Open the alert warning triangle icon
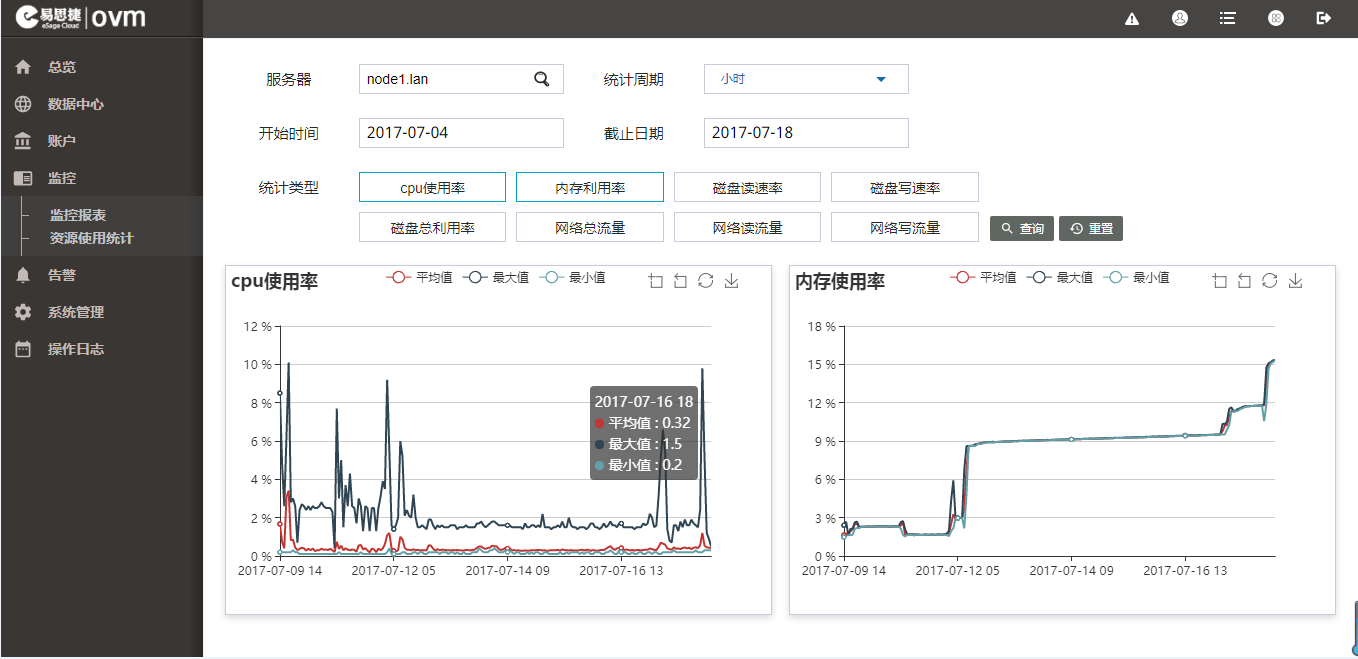This screenshot has height=659, width=1358. 1132,18
